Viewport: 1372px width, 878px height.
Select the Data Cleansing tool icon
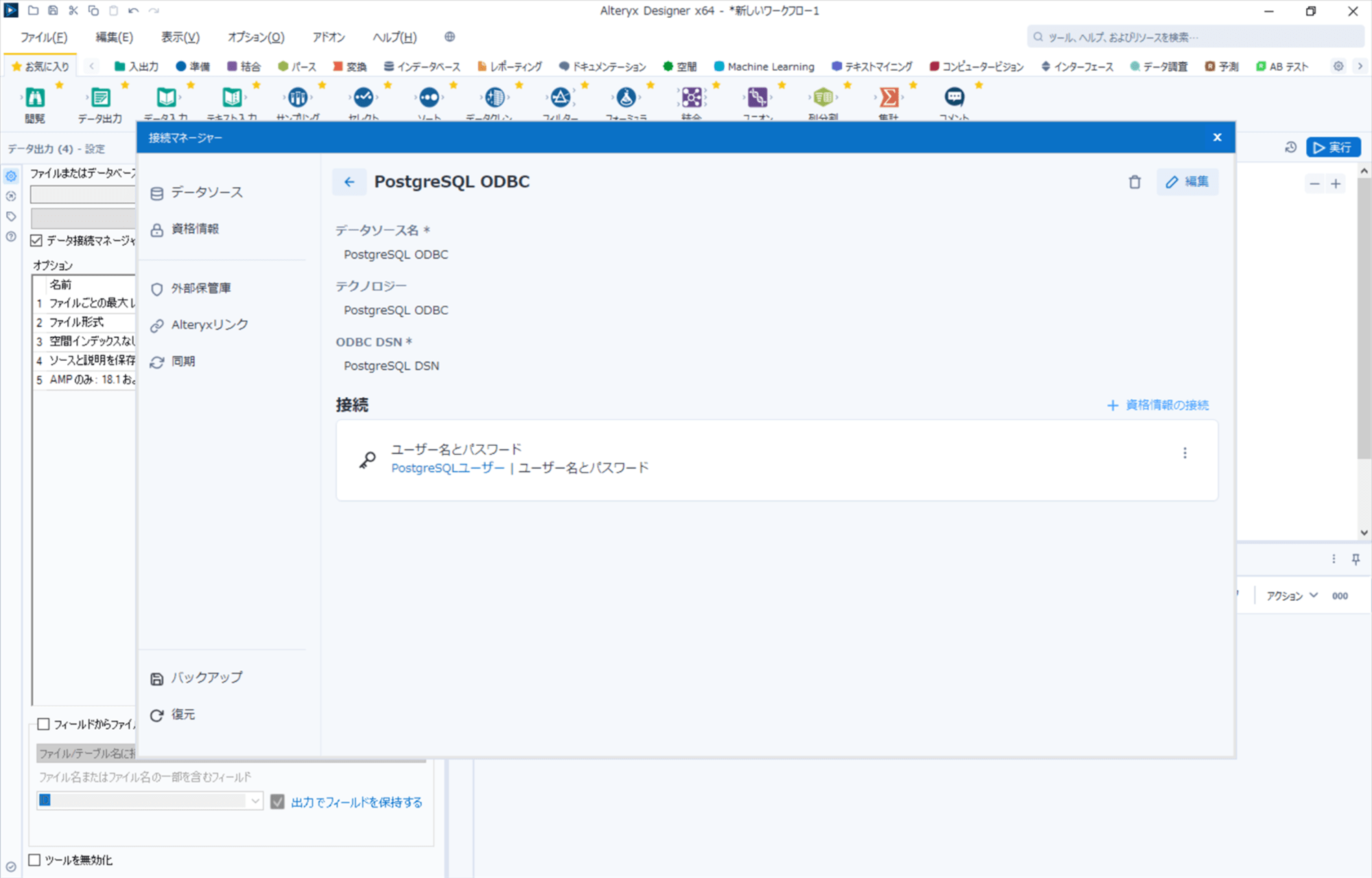point(495,97)
